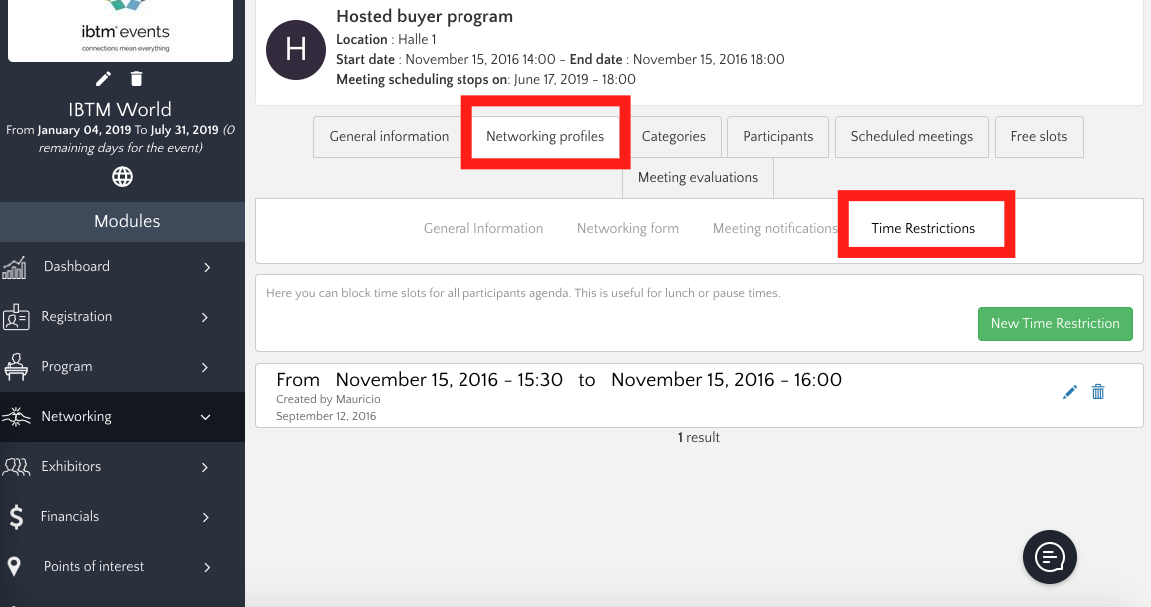Open the Networking form sub-tab
The image size is (1151, 607).
[627, 228]
